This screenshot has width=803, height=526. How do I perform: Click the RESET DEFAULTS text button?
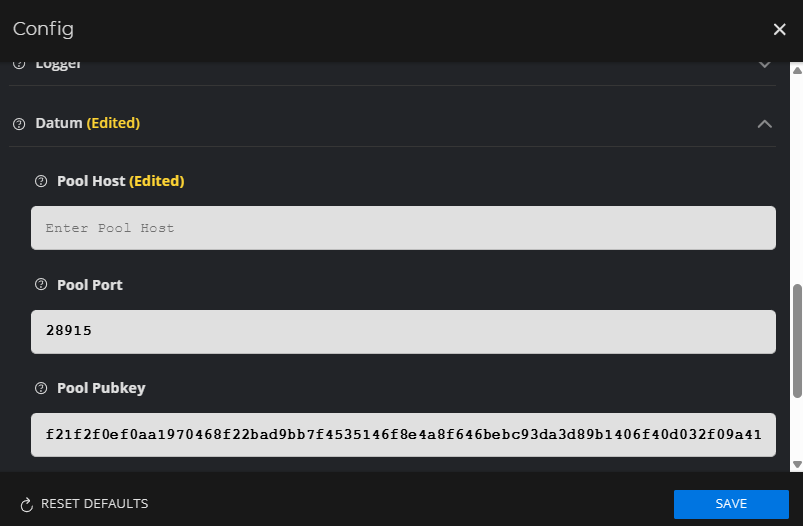coord(94,504)
